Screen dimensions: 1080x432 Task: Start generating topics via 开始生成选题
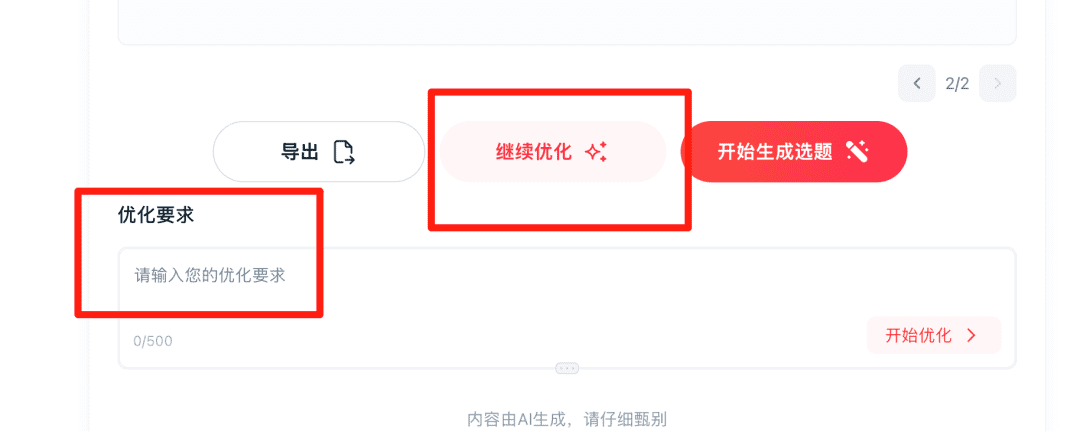(793, 152)
